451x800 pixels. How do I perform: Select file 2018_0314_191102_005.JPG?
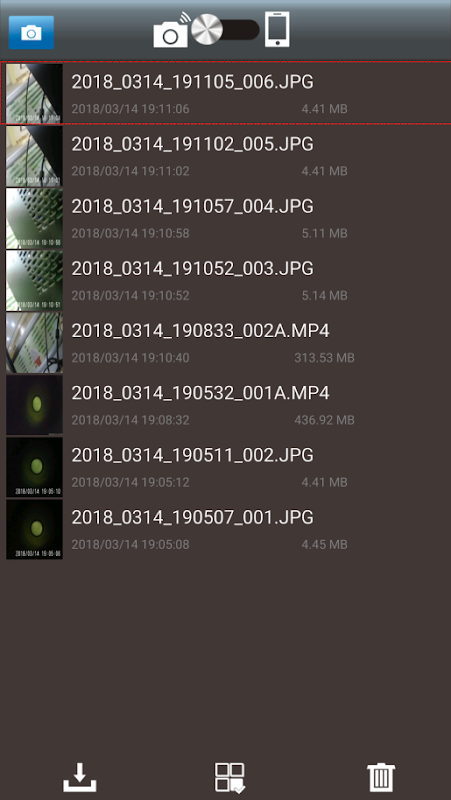(226, 156)
